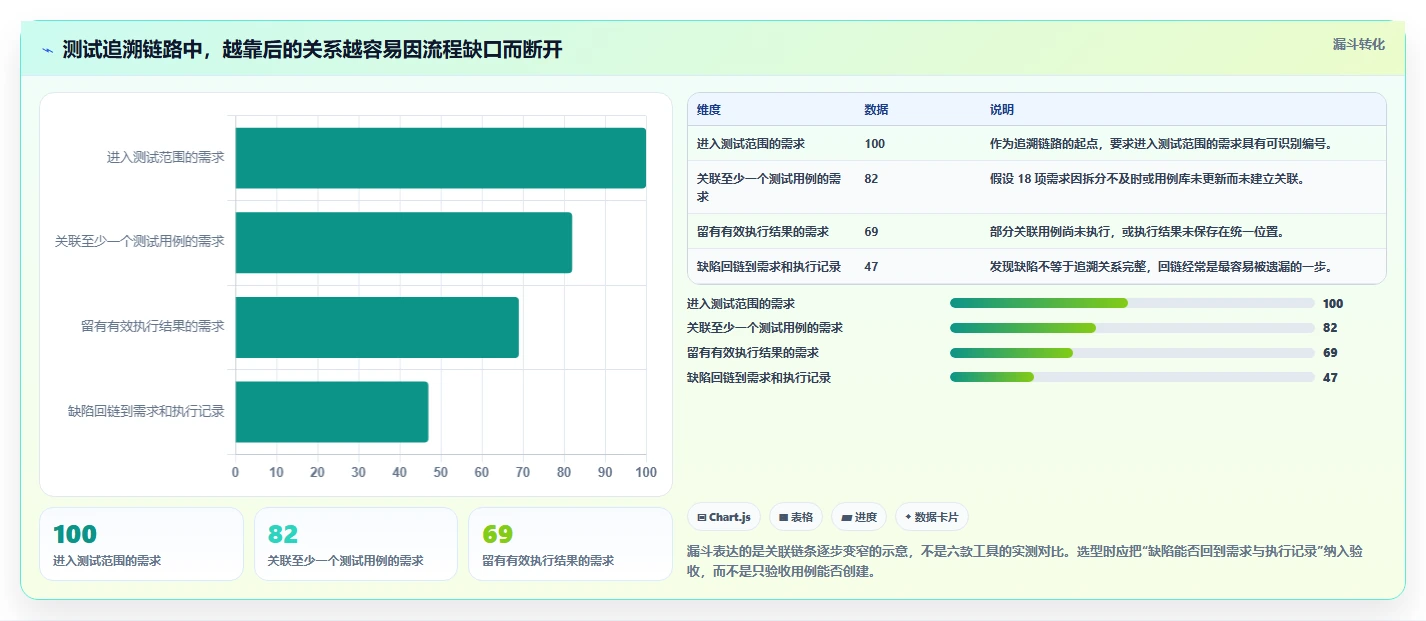Screen dimensions: 1426x621
Task: Click the table cell 缺陷回链到需求和执行记录
Action: point(769,267)
